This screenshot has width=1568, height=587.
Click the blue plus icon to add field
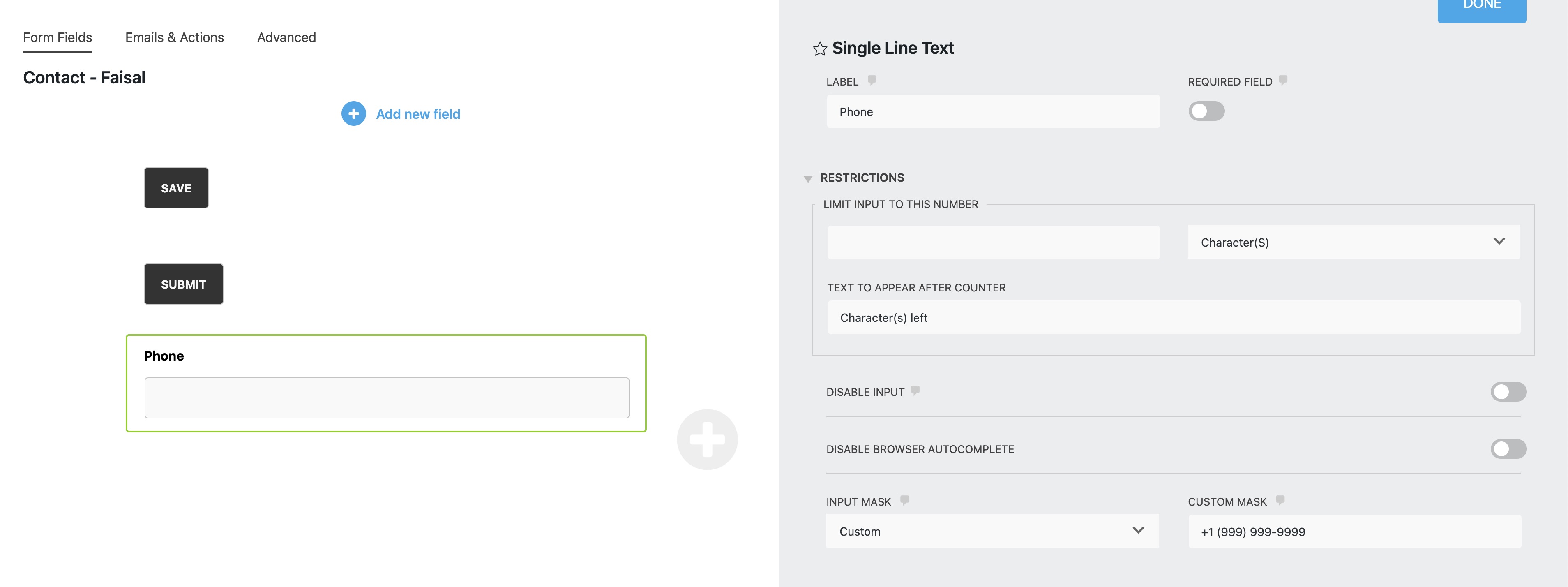tap(354, 114)
